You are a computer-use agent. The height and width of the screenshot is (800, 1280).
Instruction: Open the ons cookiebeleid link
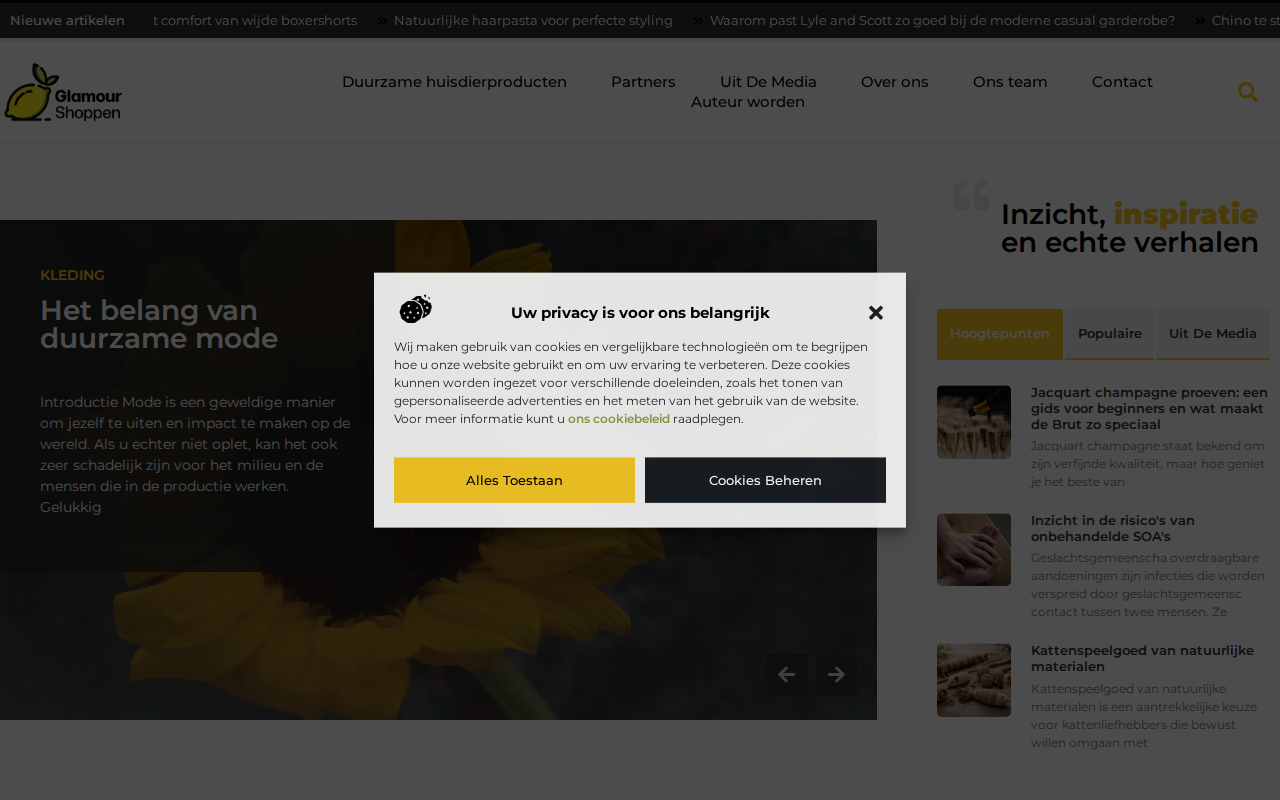tap(619, 419)
